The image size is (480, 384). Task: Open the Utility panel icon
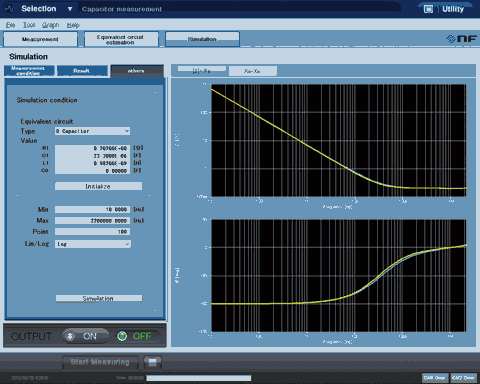point(428,9)
